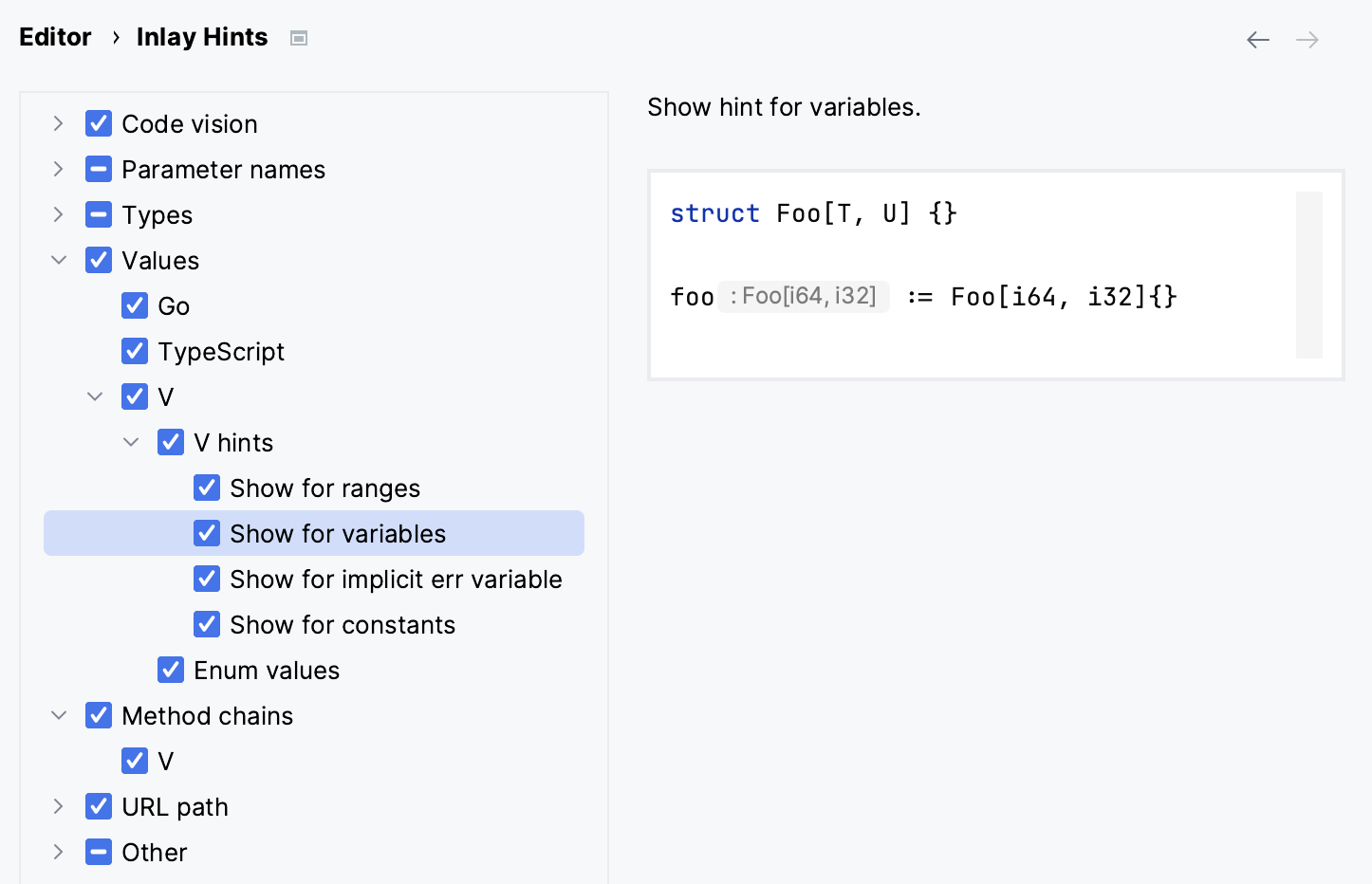Expand the Types tree node
This screenshot has height=884, width=1372.
click(x=59, y=215)
